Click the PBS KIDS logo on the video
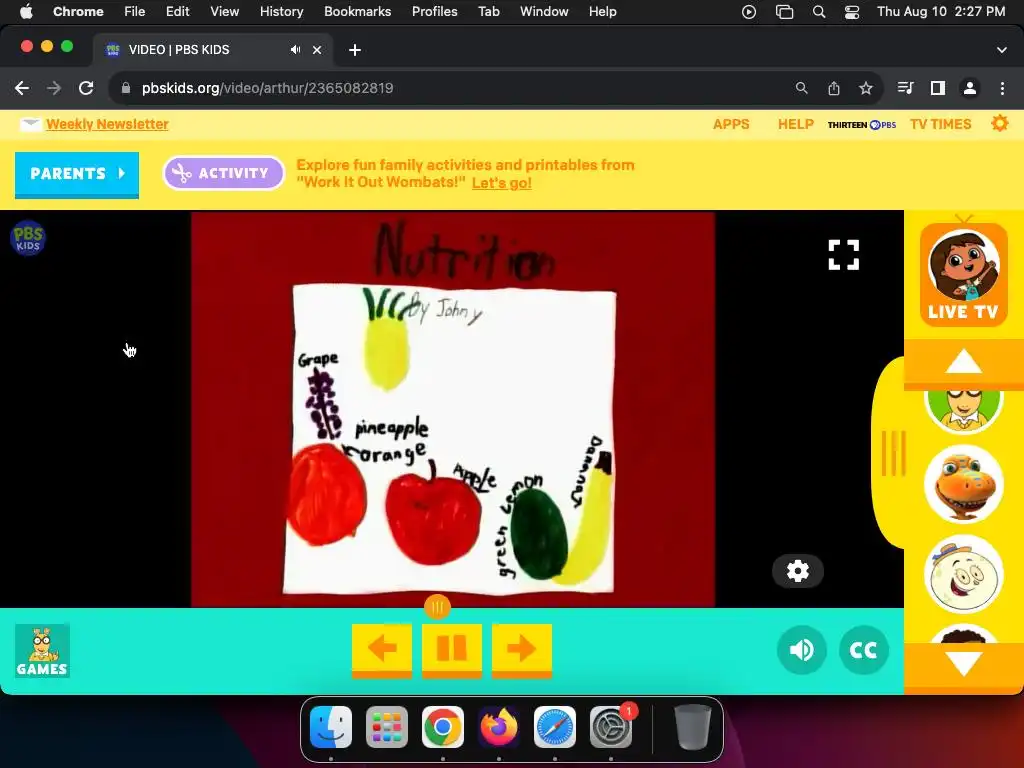1024x768 pixels. pos(27,238)
